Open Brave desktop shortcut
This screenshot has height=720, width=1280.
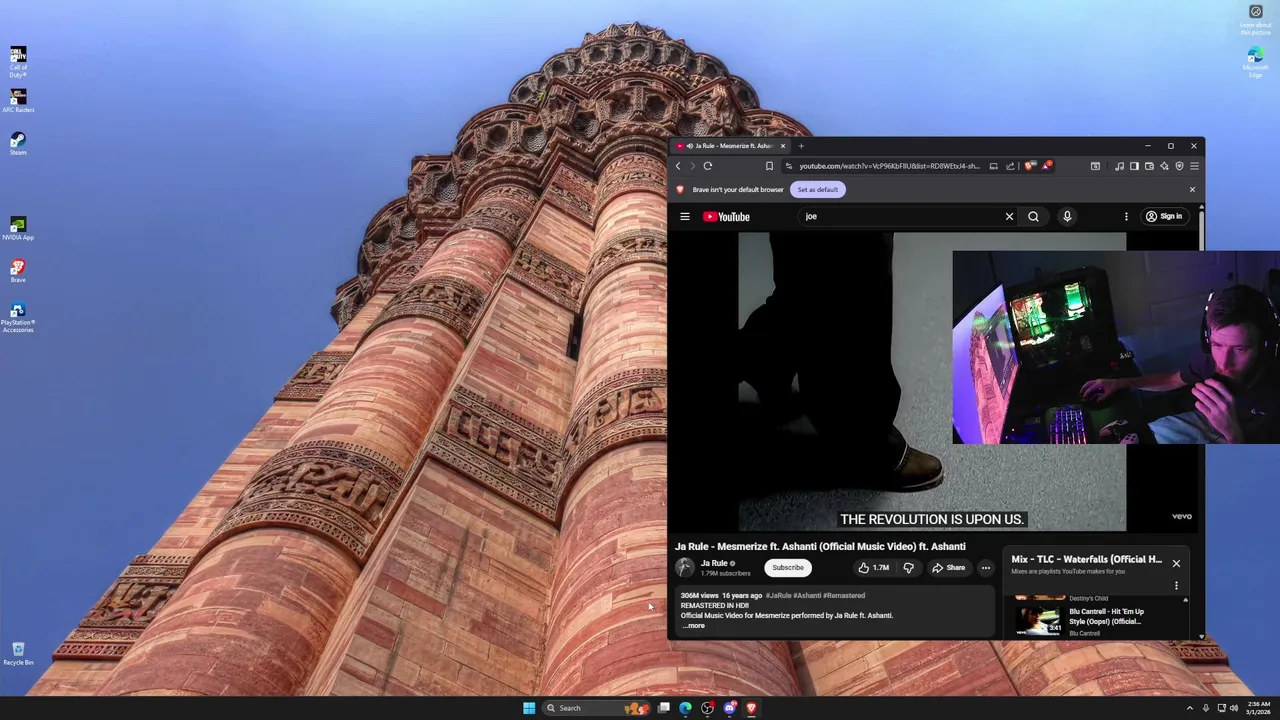(18, 271)
